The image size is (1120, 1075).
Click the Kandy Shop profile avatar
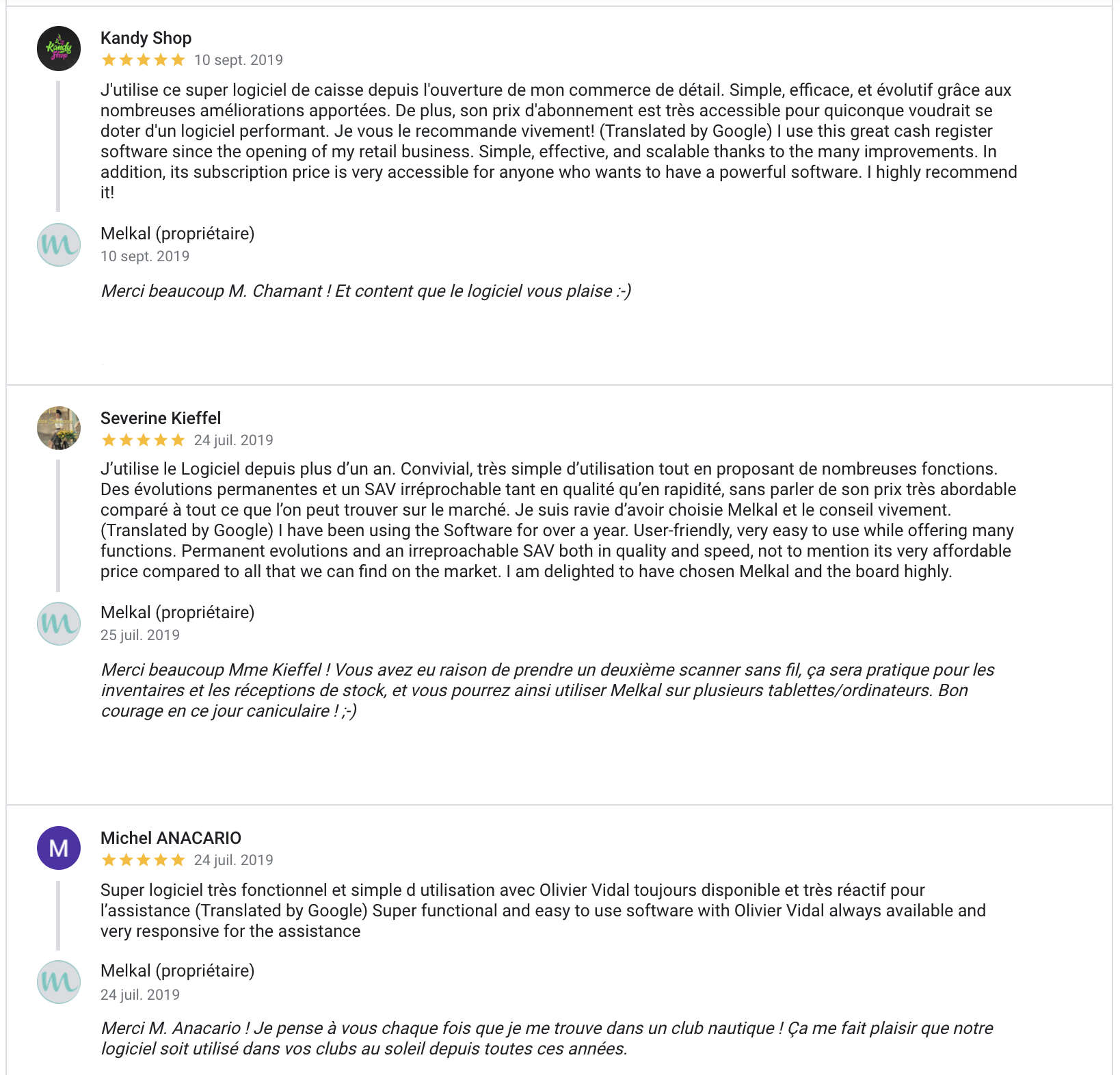coord(59,49)
